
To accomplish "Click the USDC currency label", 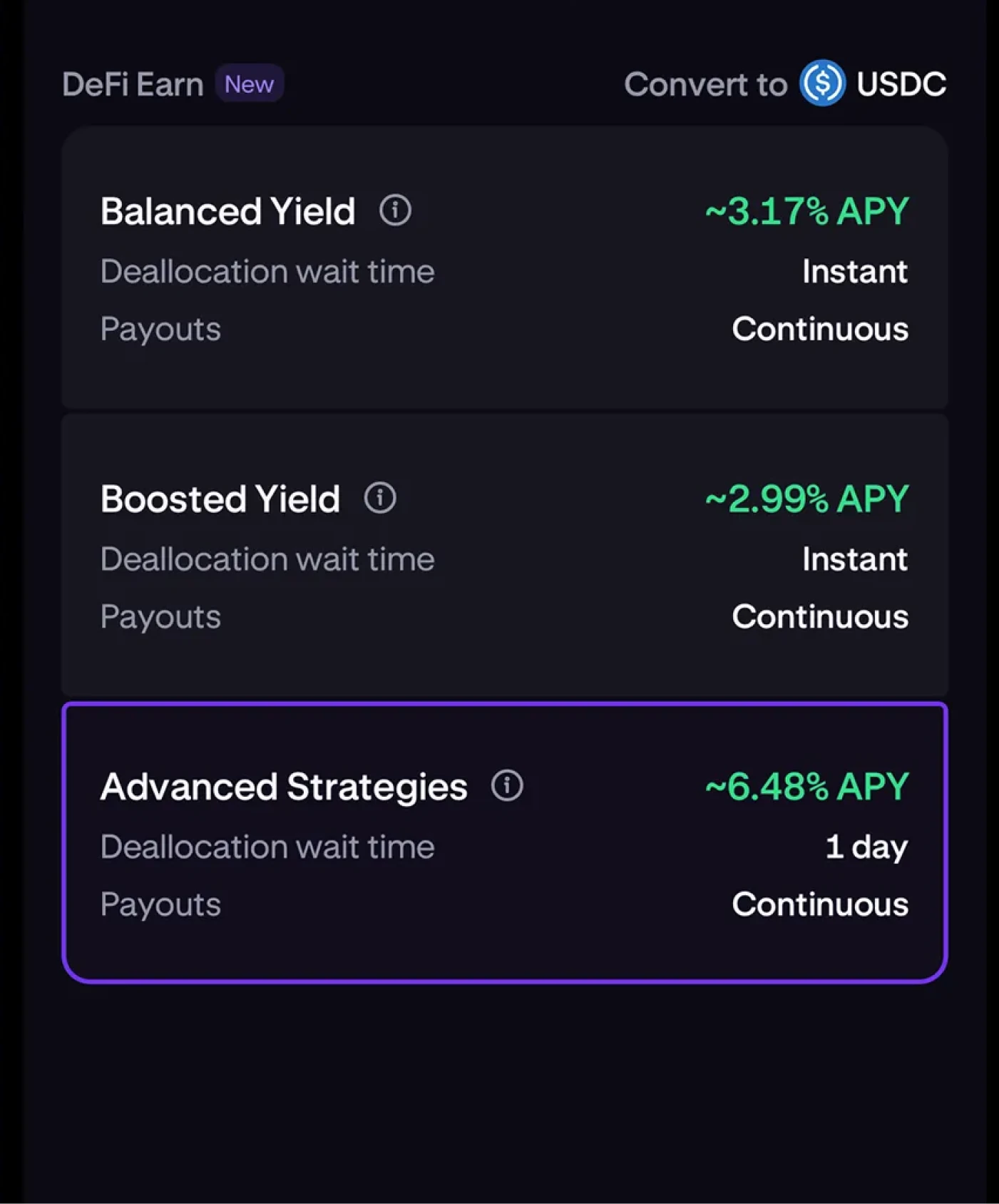I will [901, 84].
